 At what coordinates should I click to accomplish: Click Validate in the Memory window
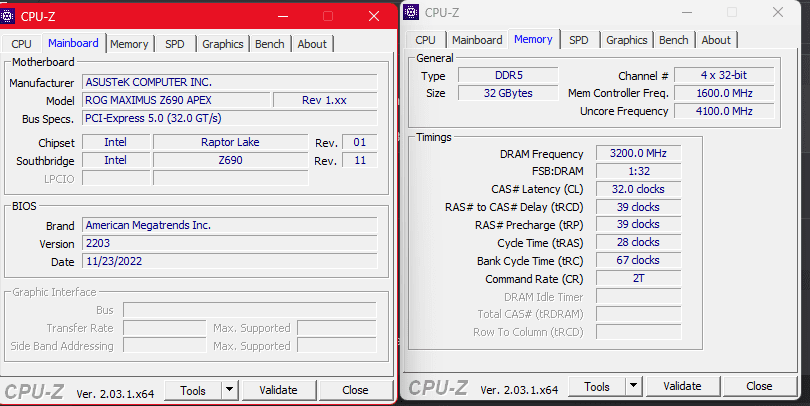click(682, 386)
